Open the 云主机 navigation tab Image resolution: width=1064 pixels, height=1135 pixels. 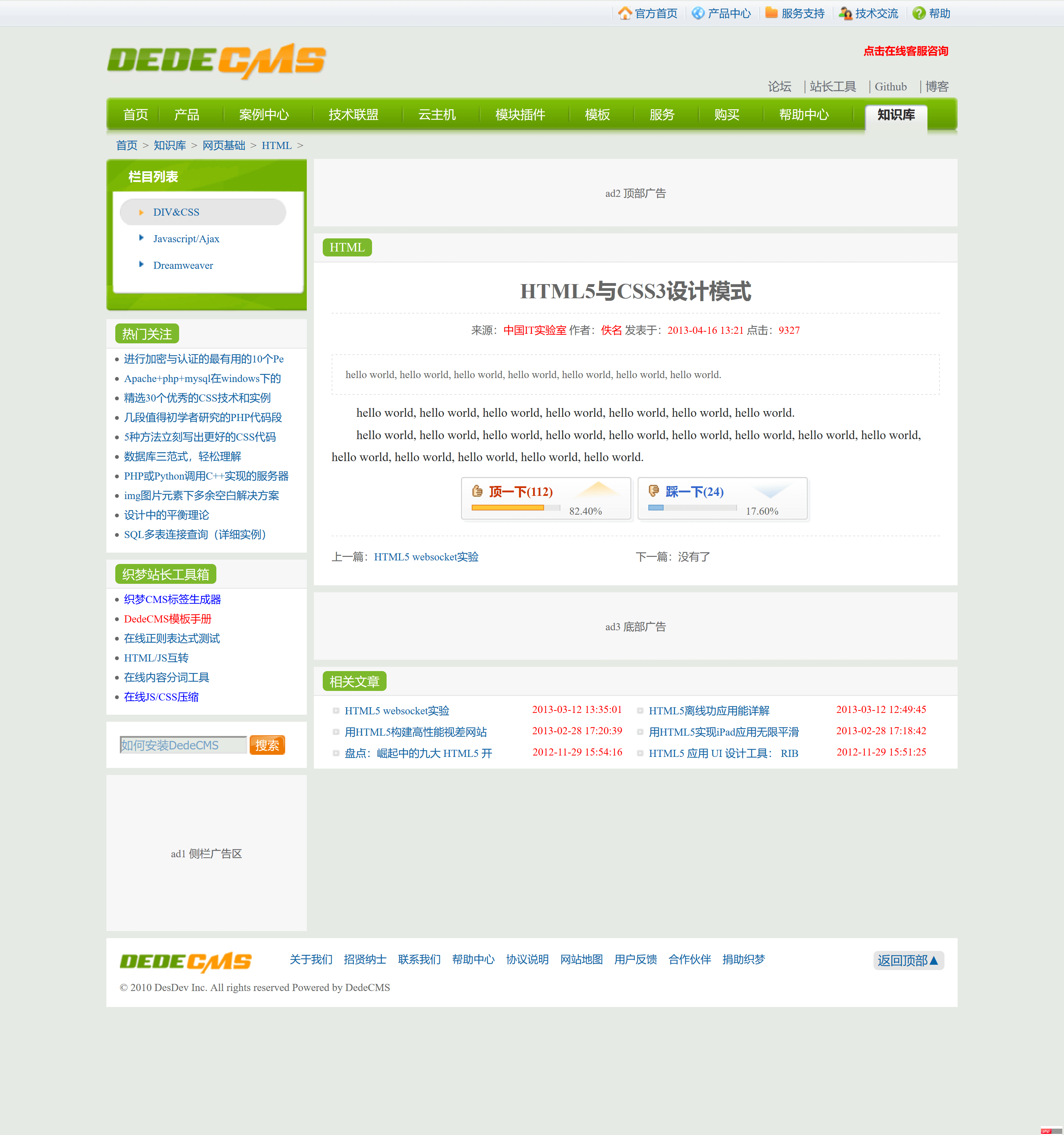(437, 115)
